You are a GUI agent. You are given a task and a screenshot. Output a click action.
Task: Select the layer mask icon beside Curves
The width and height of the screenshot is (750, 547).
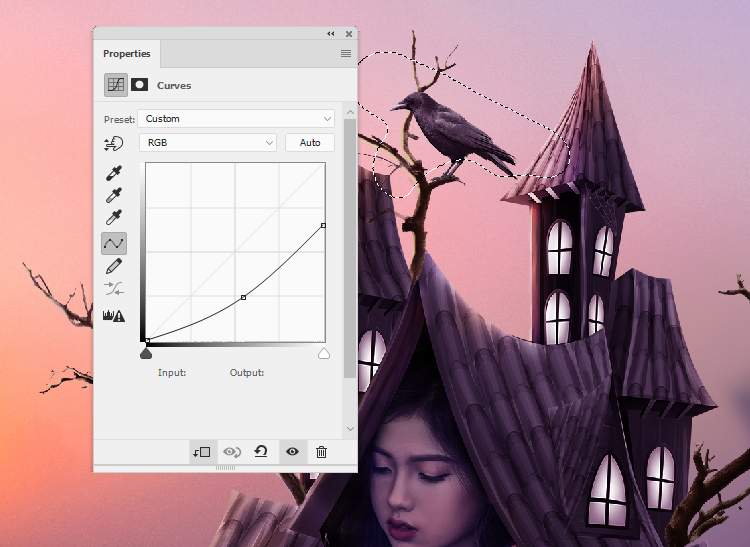(x=139, y=85)
